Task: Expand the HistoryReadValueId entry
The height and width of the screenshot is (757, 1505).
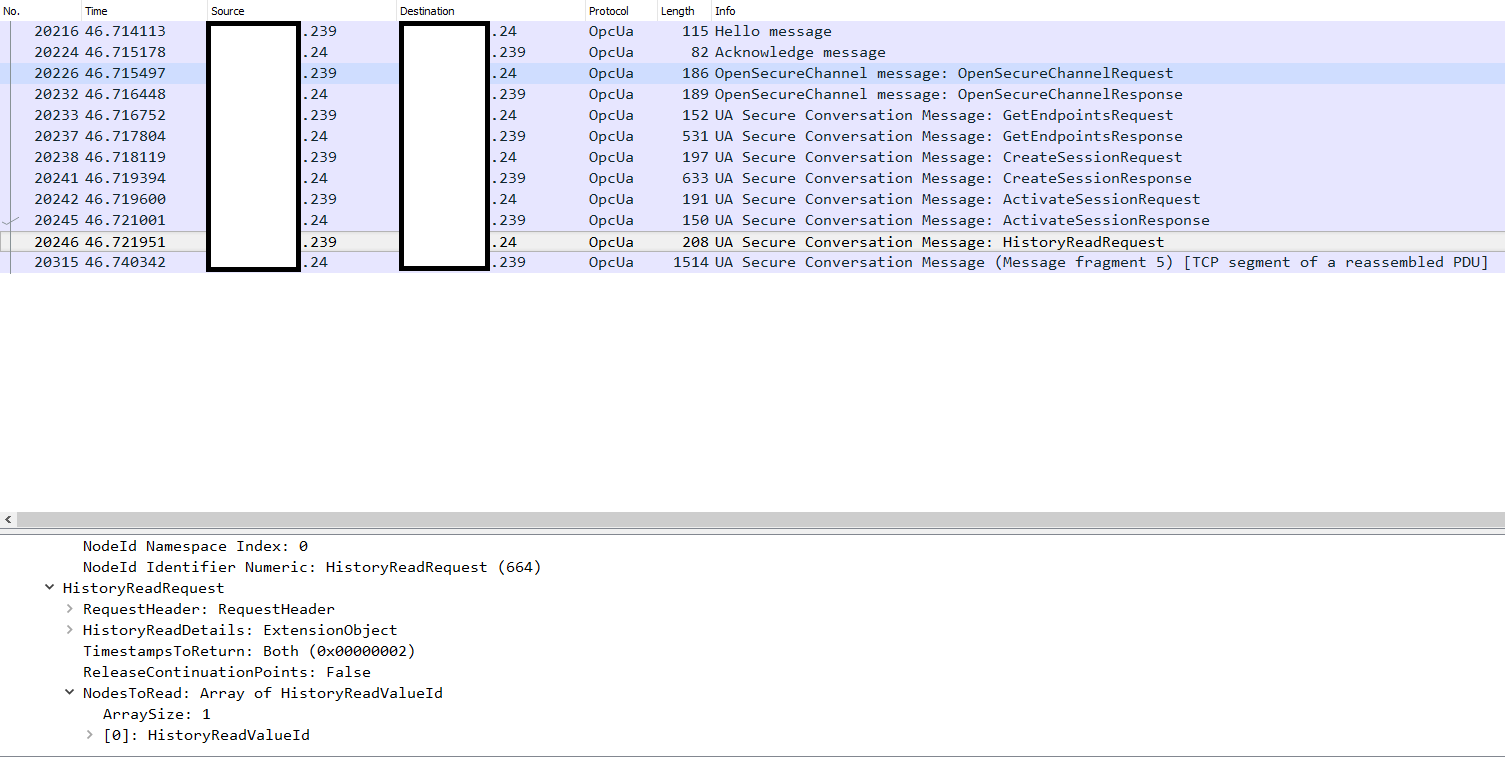Action: click(x=89, y=735)
